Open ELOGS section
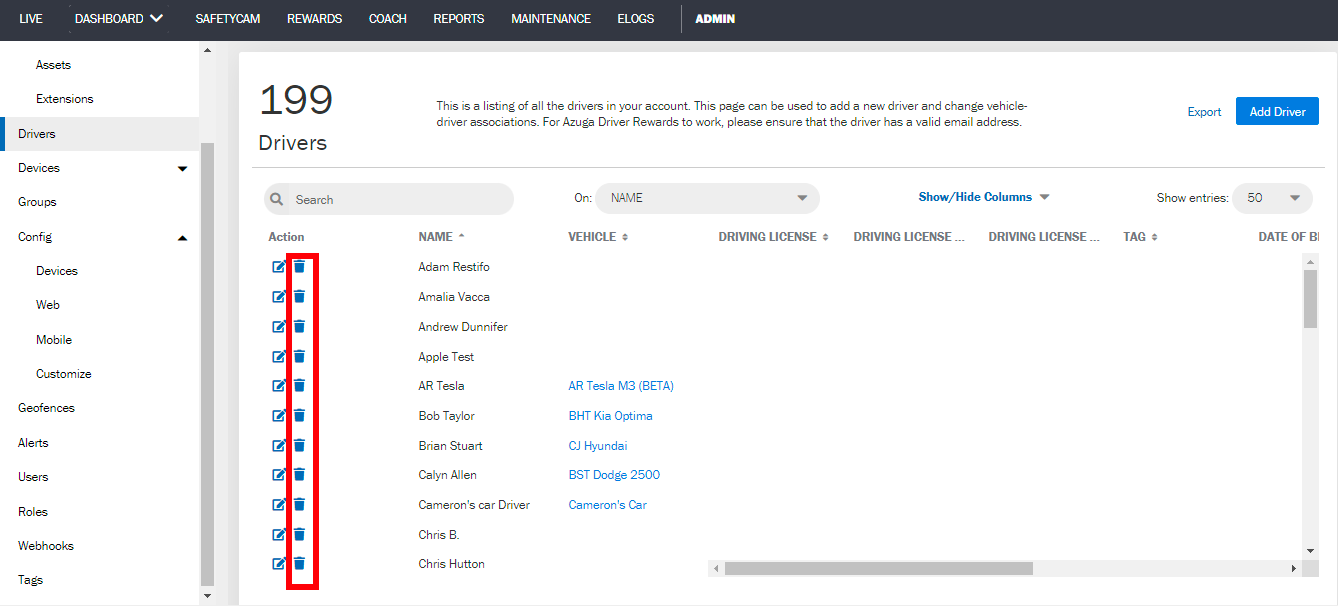Viewport: 1338px width, 606px height. click(x=636, y=19)
